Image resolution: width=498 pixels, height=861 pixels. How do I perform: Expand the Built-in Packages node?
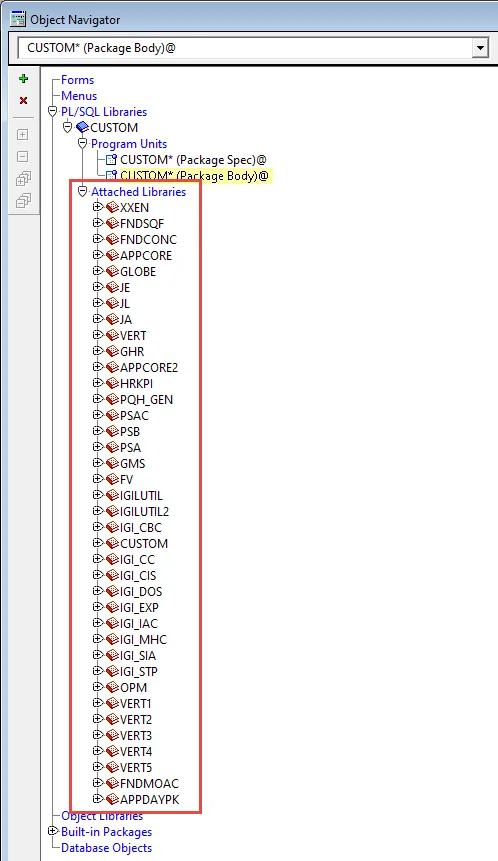(53, 831)
